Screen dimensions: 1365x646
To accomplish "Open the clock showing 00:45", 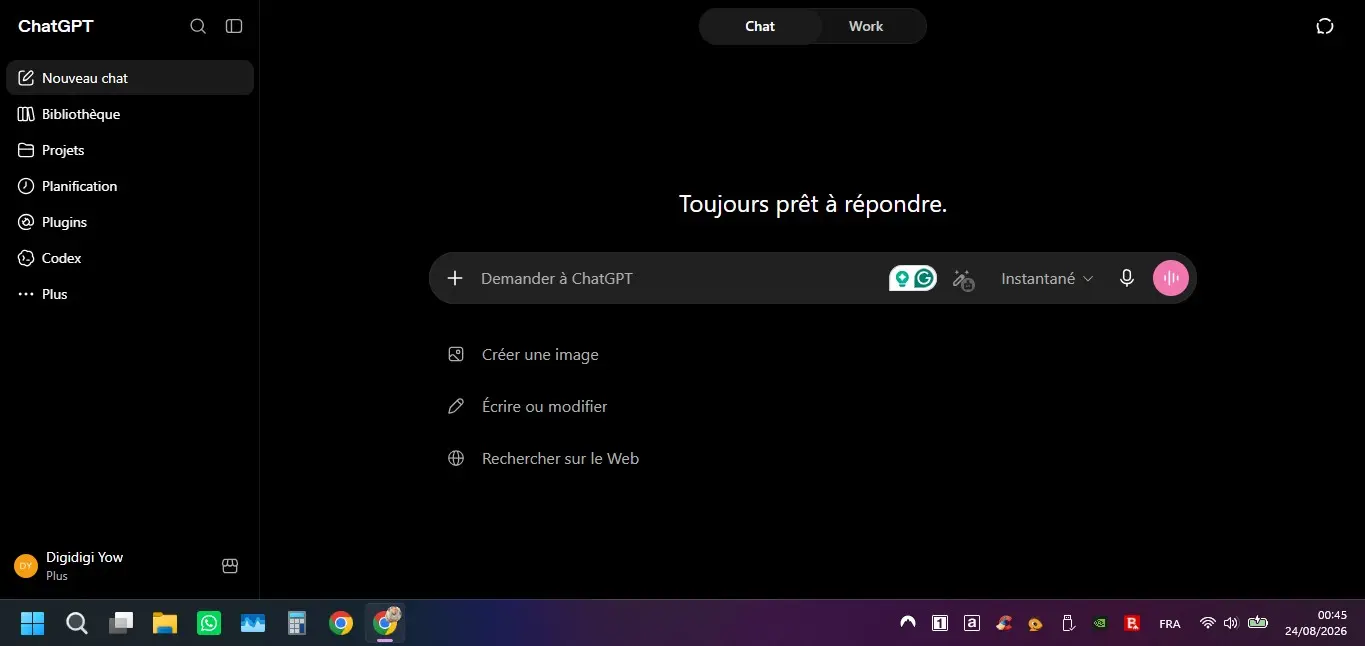I will point(1318,623).
